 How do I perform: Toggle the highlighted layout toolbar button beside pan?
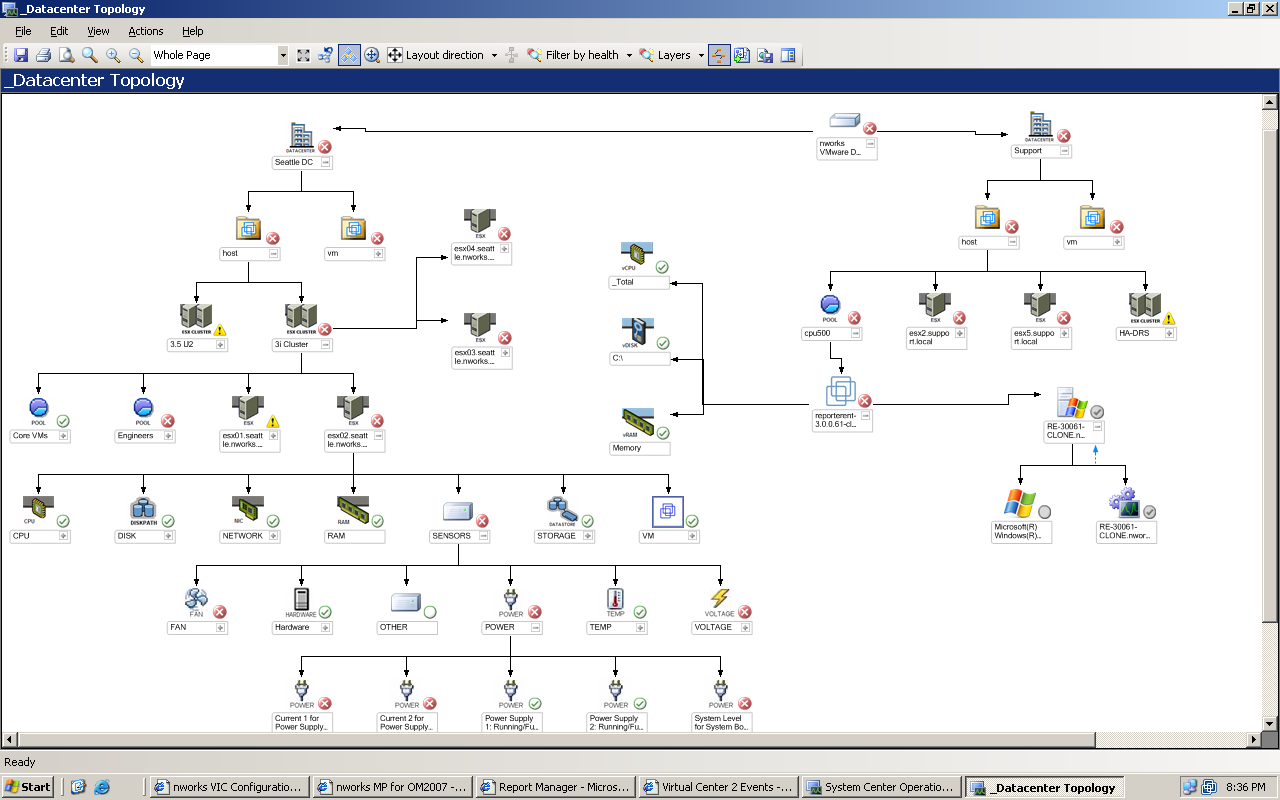[x=349, y=55]
